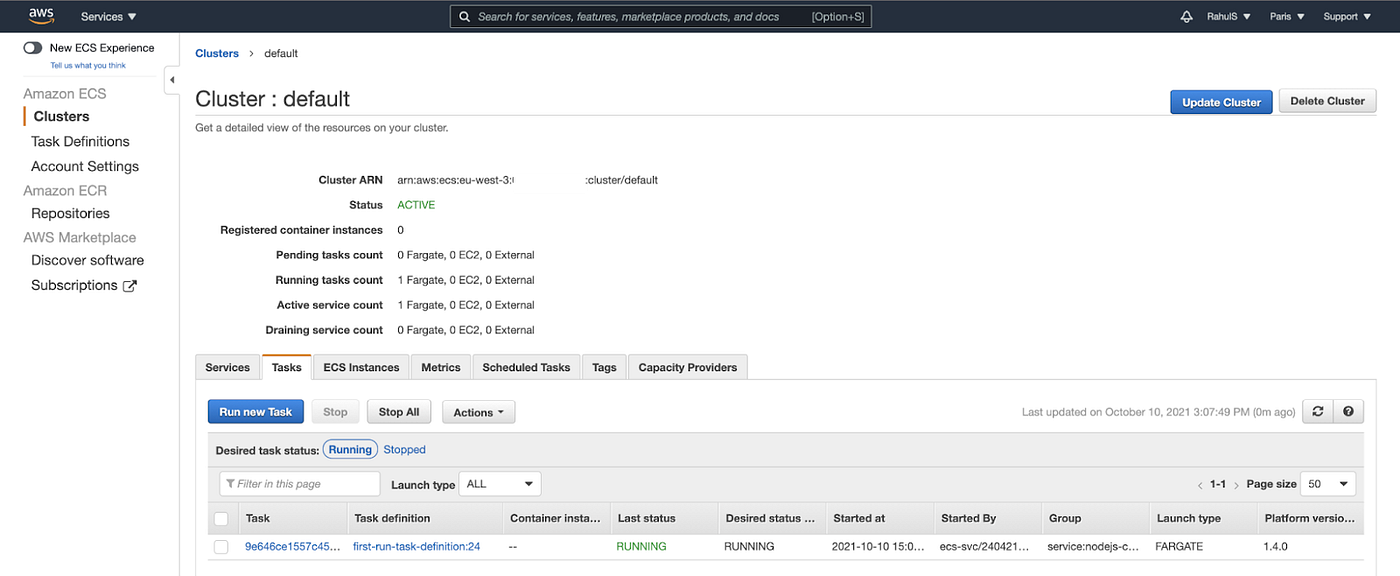Open the Scheduled Tasks tab
Viewport: 1400px width, 576px height.
click(x=526, y=368)
